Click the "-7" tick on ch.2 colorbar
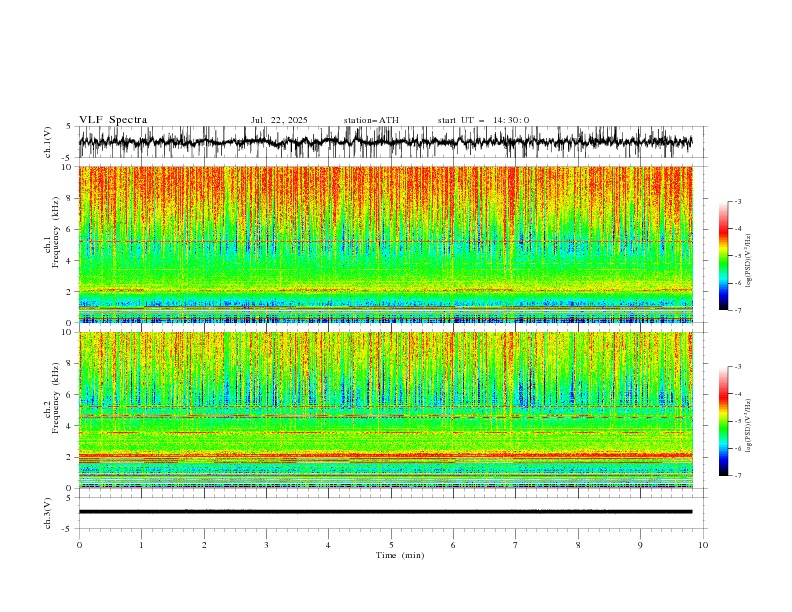The width and height of the screenshot is (792, 612). click(x=738, y=476)
